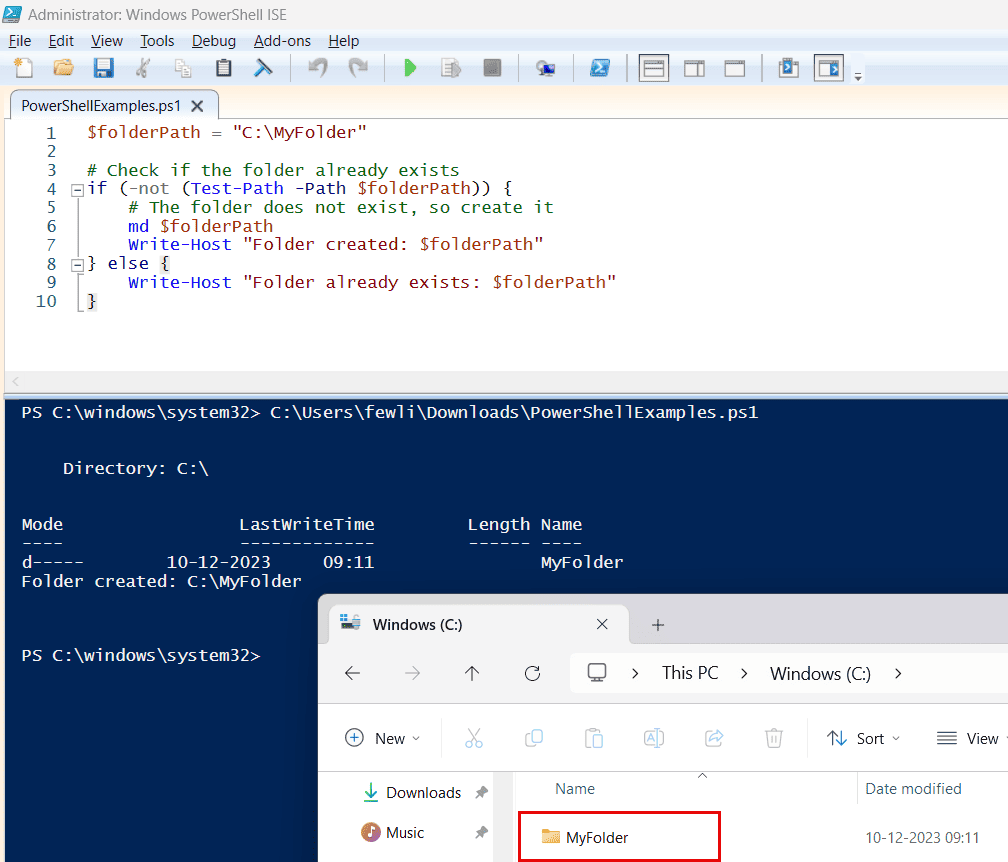Viewport: 1008px width, 862px height.
Task: Redo edit in ISE toolbar
Action: (x=357, y=67)
